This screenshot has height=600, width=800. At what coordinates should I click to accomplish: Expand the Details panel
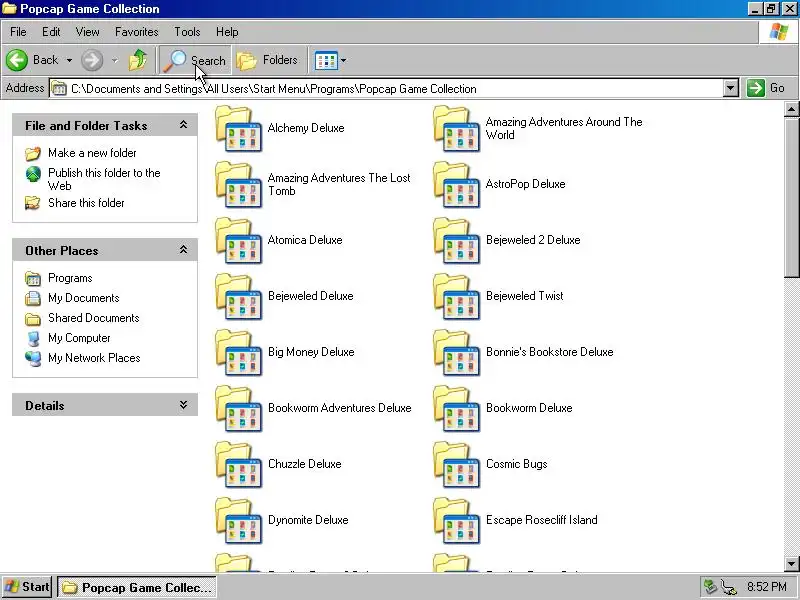183,405
